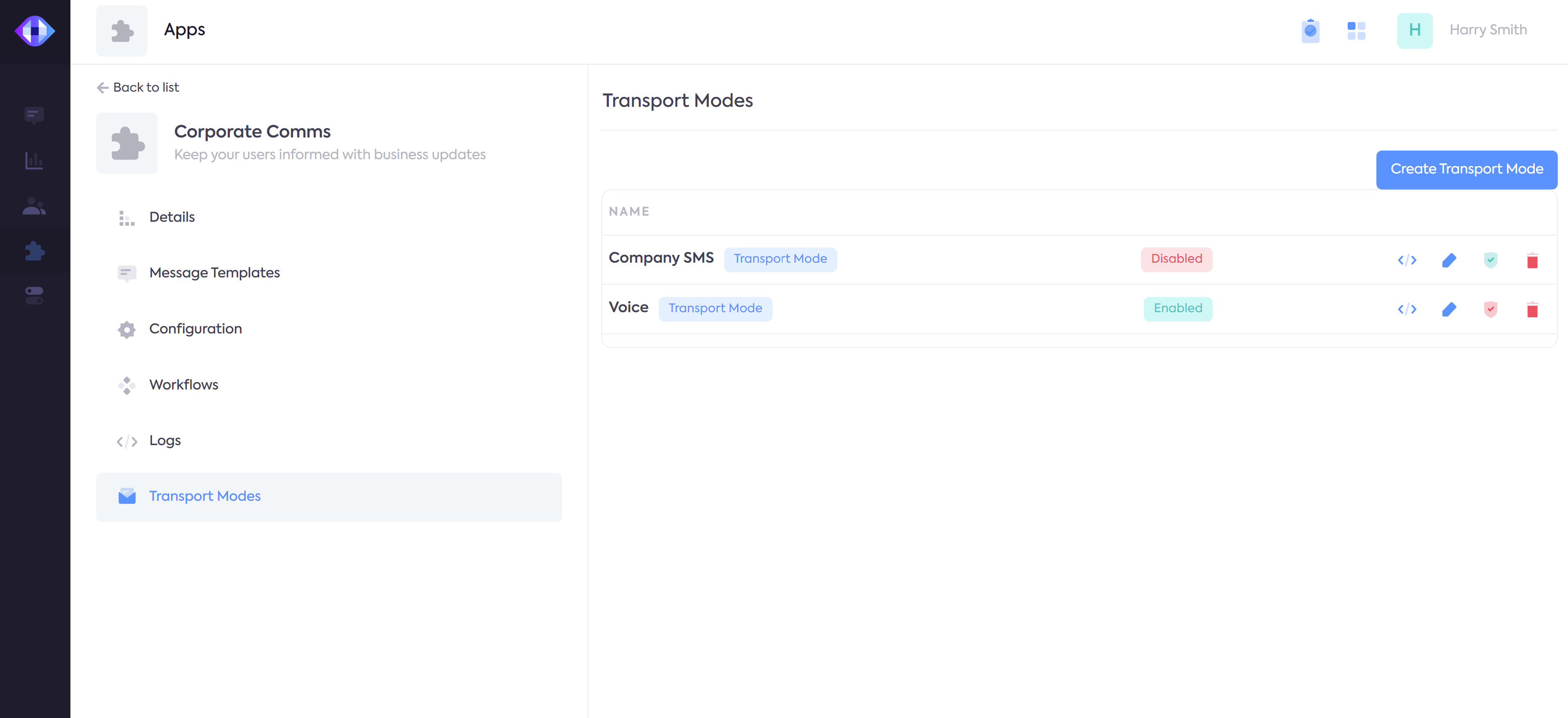Viewport: 1568px width, 718px height.
Task: Open the grid apps switcher icon
Action: (x=1356, y=30)
